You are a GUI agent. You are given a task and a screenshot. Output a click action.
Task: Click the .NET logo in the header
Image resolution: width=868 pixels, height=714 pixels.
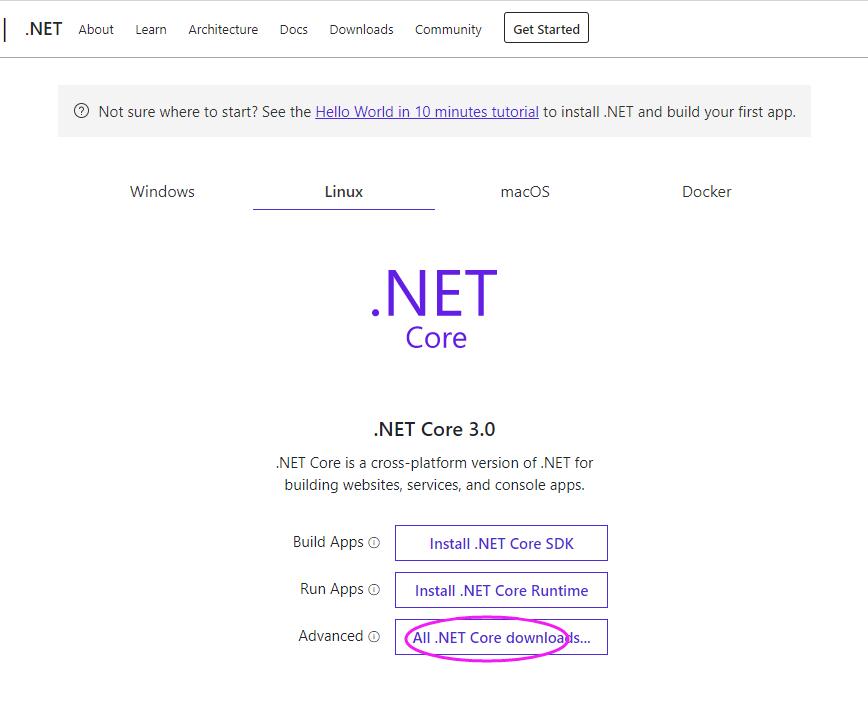(x=42, y=28)
